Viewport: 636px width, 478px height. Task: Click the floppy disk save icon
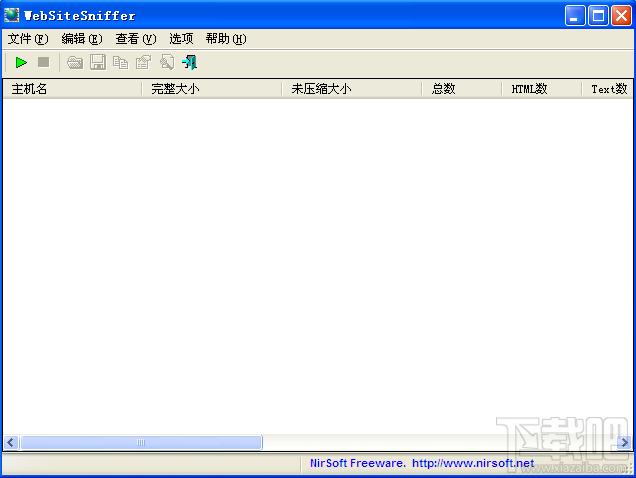coord(98,62)
